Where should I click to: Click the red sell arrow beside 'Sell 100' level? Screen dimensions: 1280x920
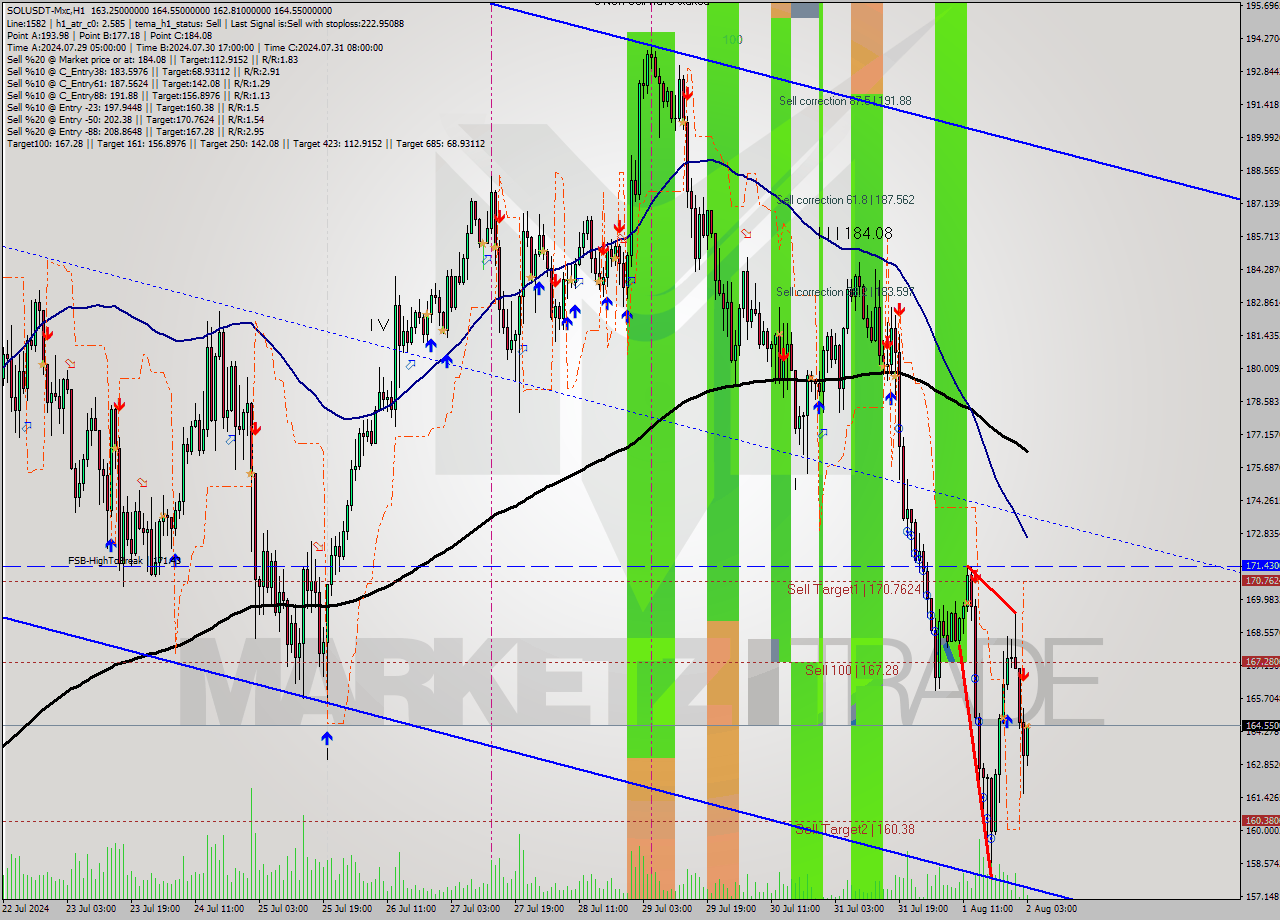click(x=1024, y=675)
